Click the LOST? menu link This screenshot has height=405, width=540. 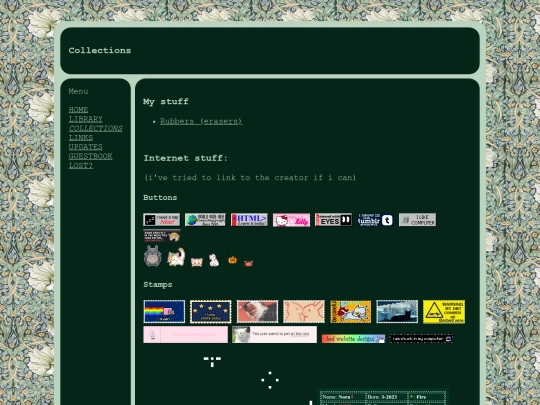pos(81,166)
